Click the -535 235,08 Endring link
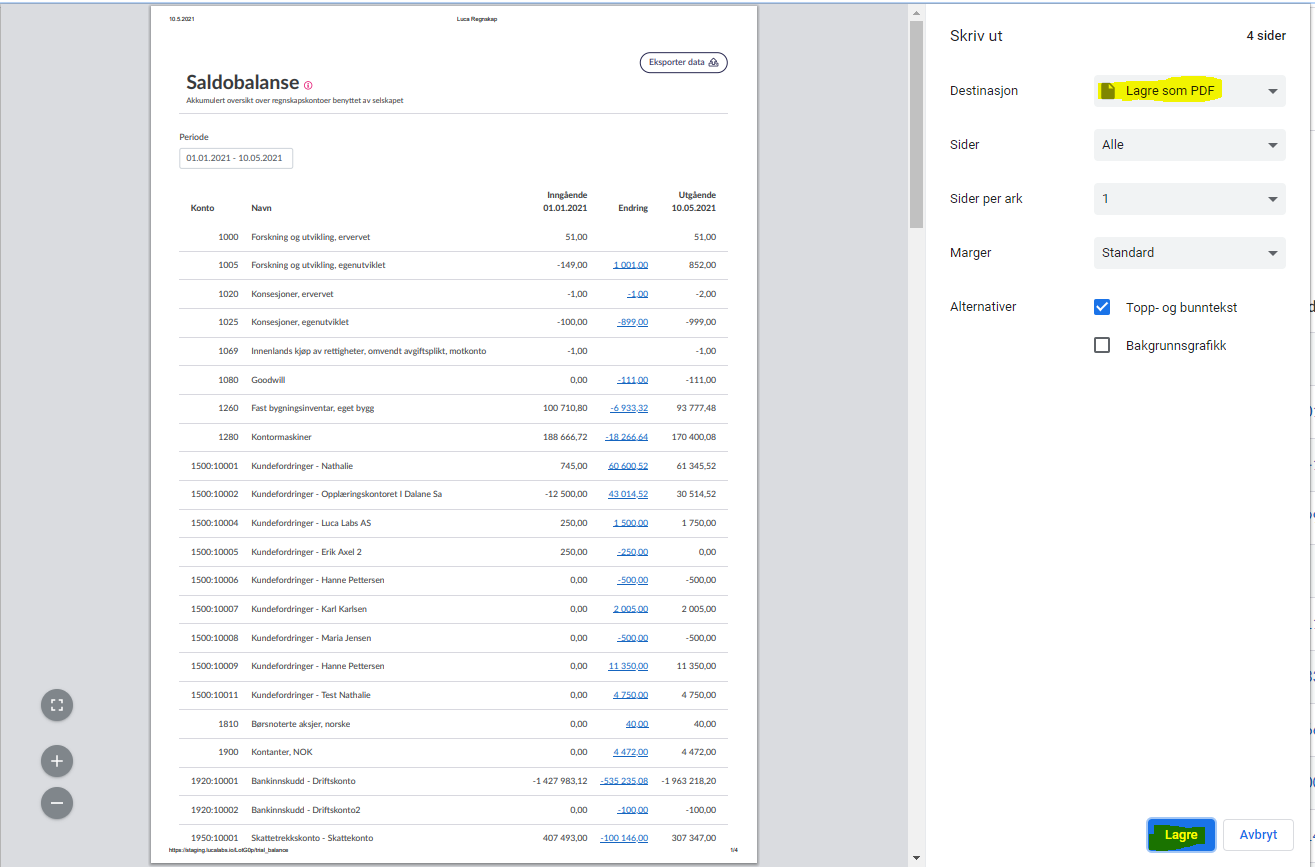 [624, 781]
